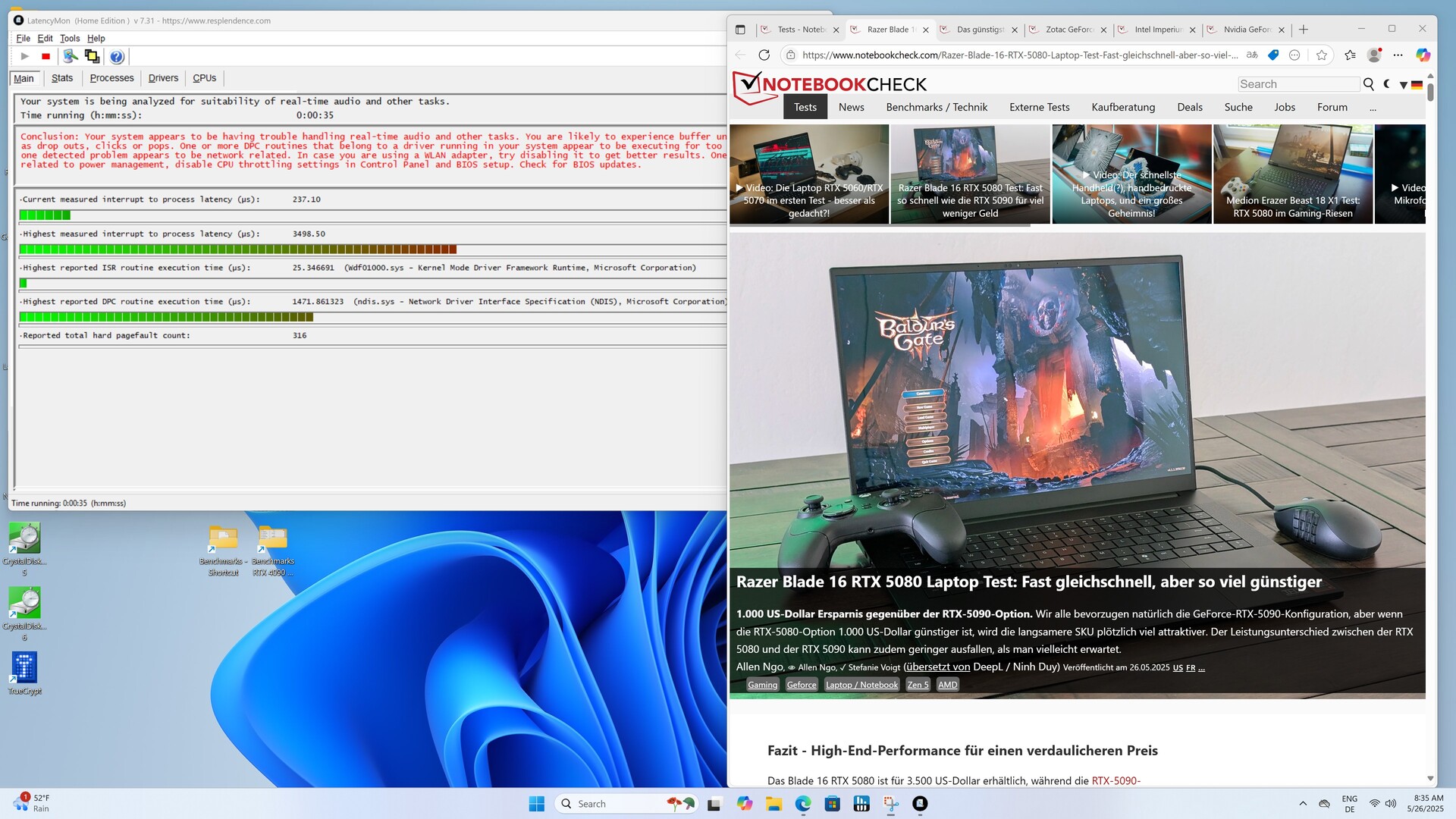The width and height of the screenshot is (1456, 819).
Task: Switch to 'Intel Imperium' browser tab
Action: [1156, 30]
